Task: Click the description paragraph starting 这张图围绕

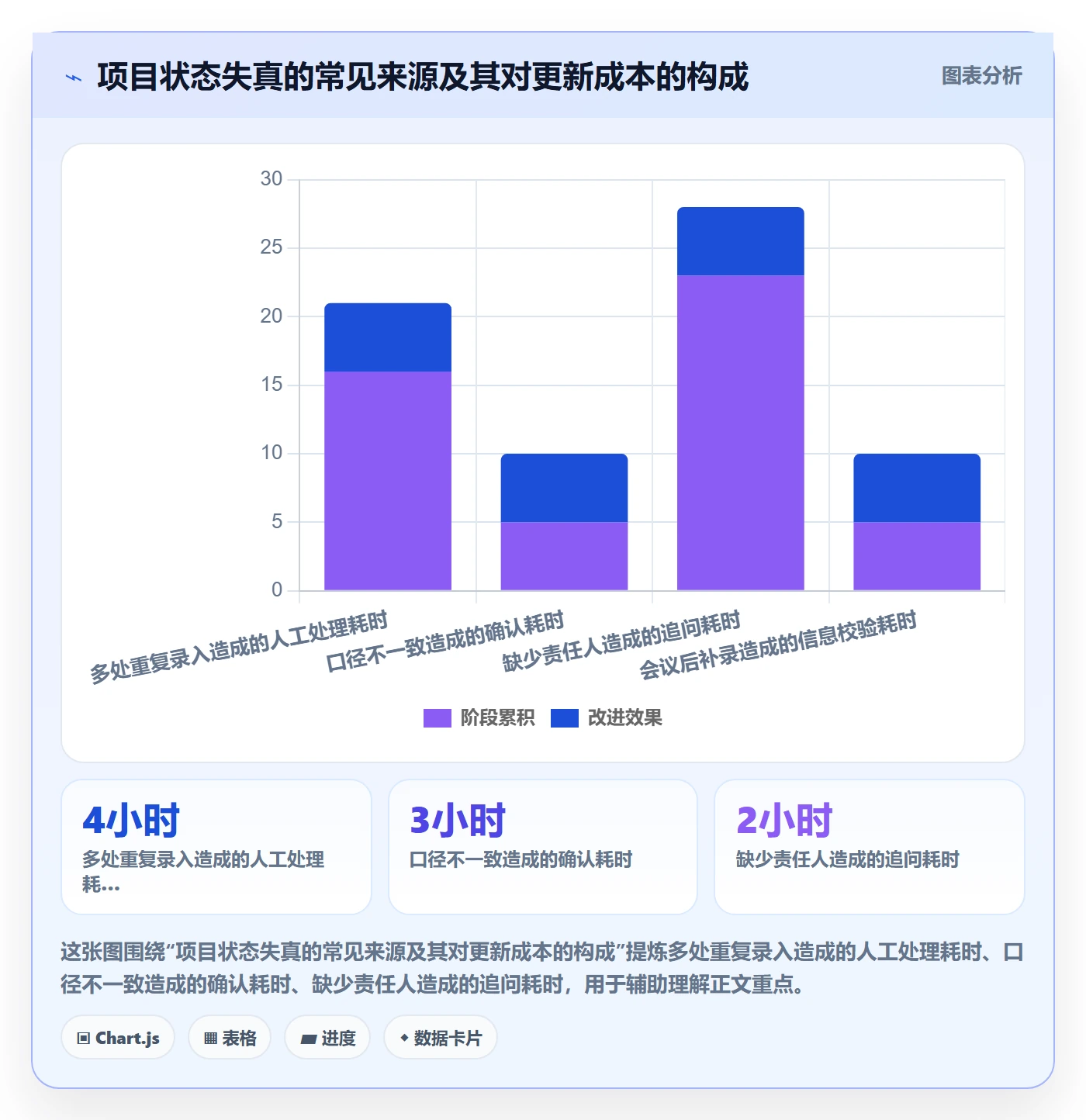Action: click(x=542, y=968)
